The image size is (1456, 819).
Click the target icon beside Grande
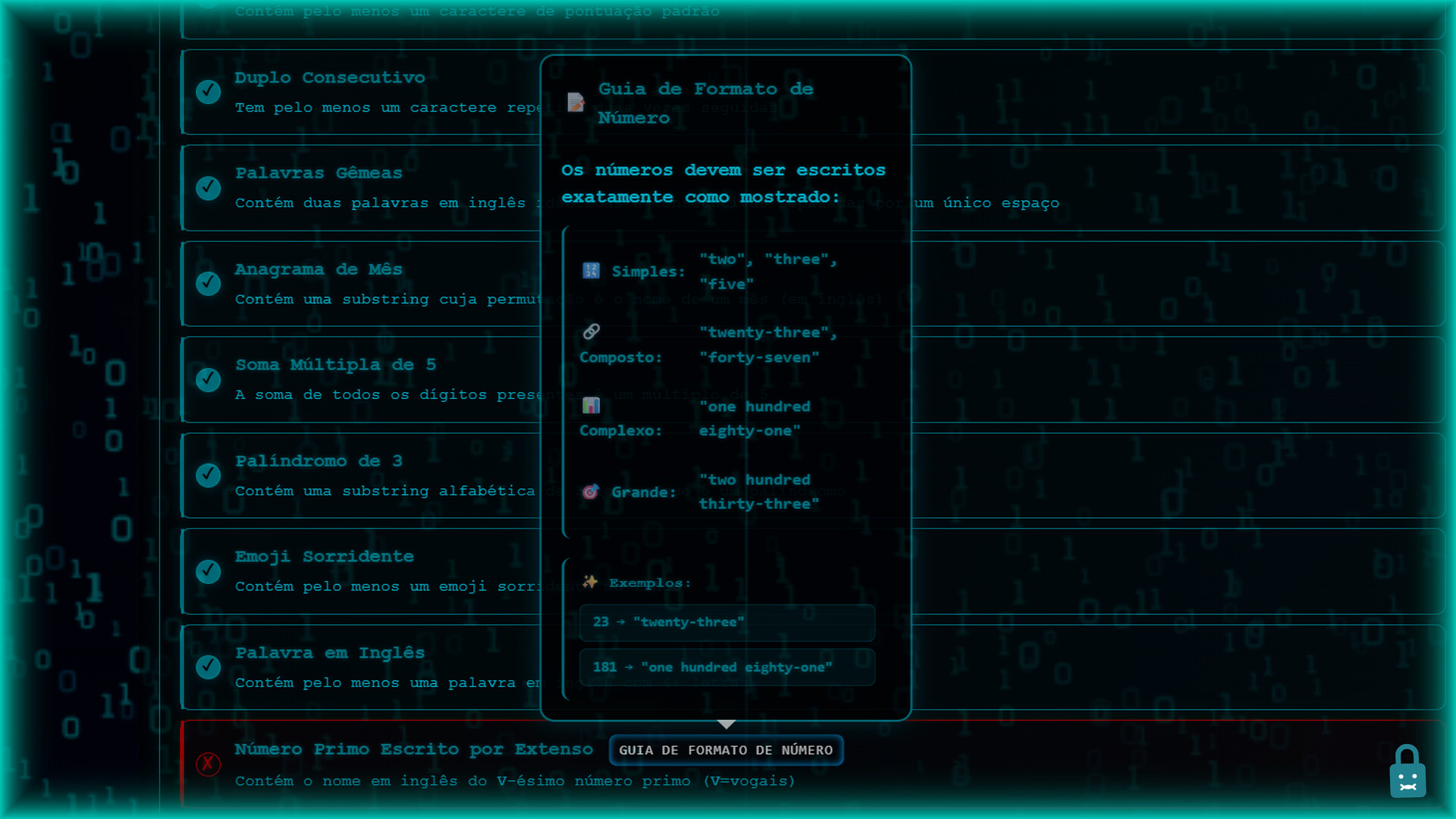[591, 491]
